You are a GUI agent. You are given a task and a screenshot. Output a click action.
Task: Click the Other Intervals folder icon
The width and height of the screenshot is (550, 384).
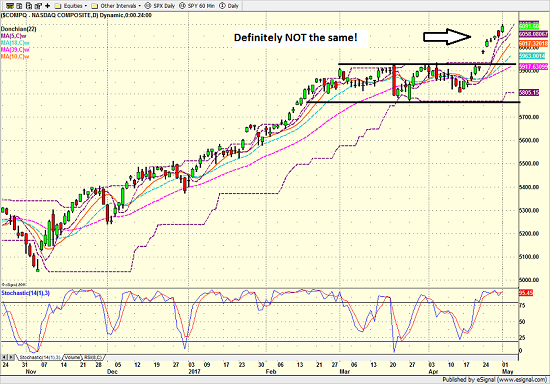pos(95,6)
